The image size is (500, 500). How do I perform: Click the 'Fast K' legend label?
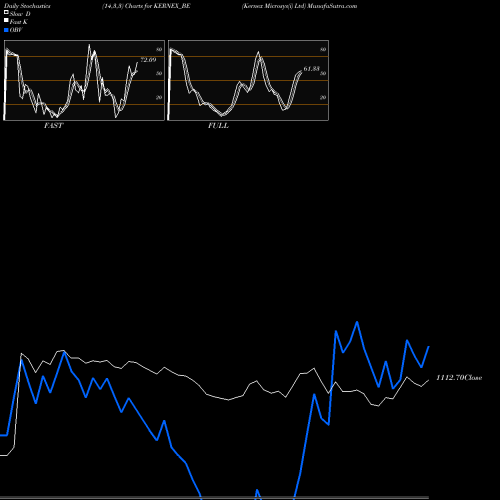tap(19, 22)
